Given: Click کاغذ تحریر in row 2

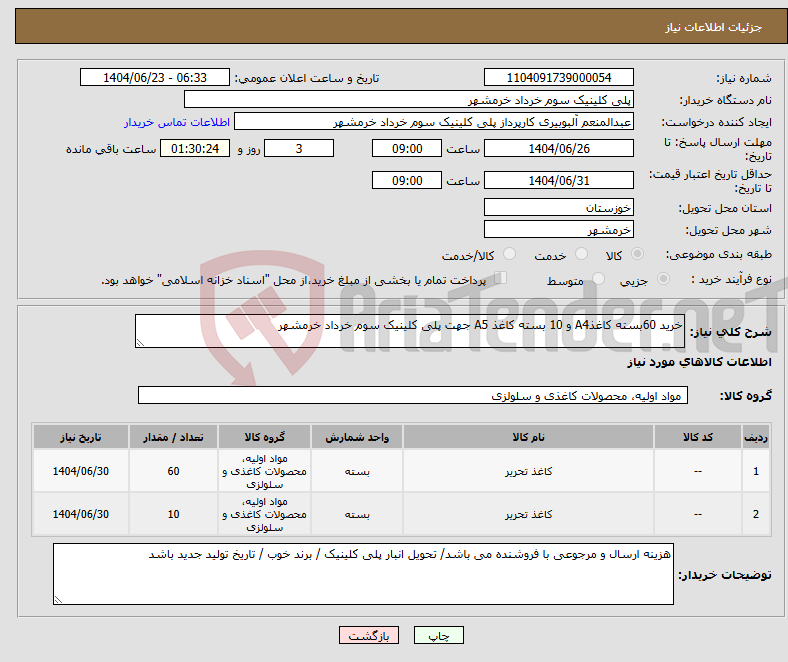Looking at the screenshot, I should pyautogui.click(x=528, y=514).
